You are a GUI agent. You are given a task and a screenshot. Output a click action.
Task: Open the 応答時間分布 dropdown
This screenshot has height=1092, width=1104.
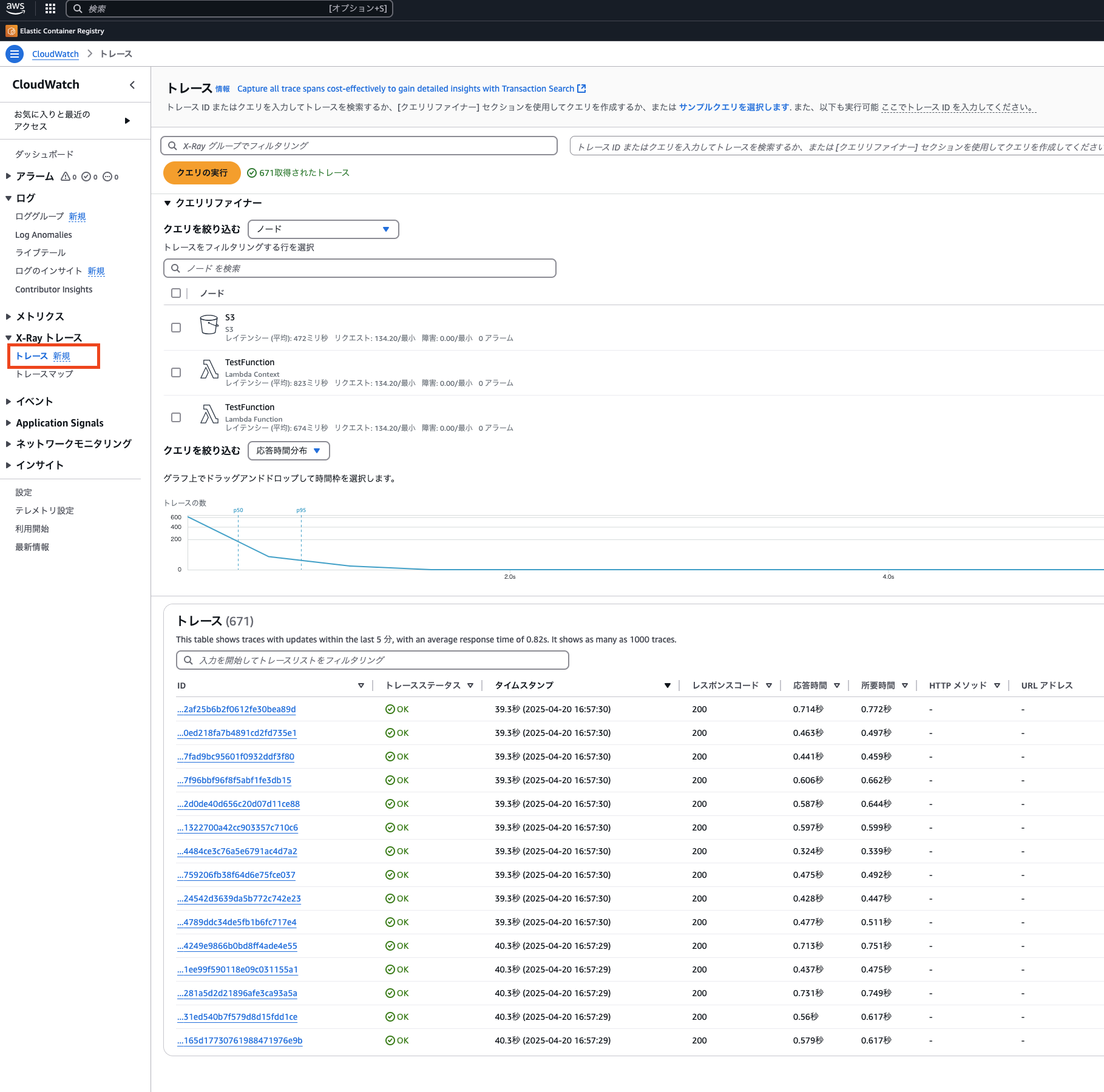click(x=289, y=451)
